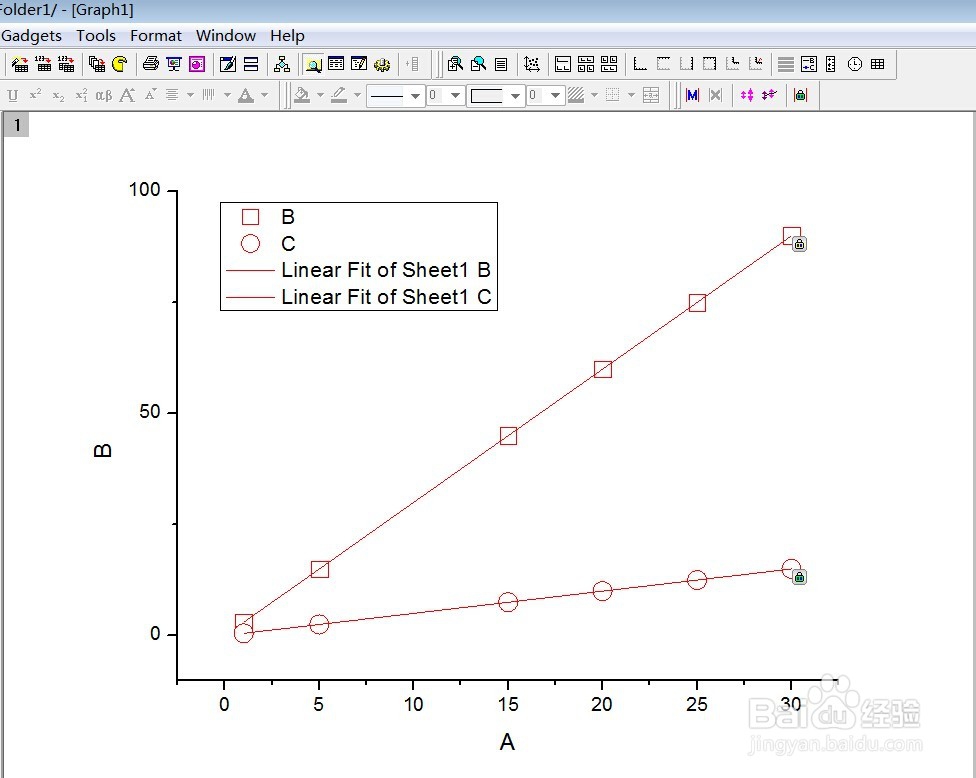976x778 pixels.
Task: Toggle the highlighted magnifier window button
Action: pyautogui.click(x=313, y=63)
